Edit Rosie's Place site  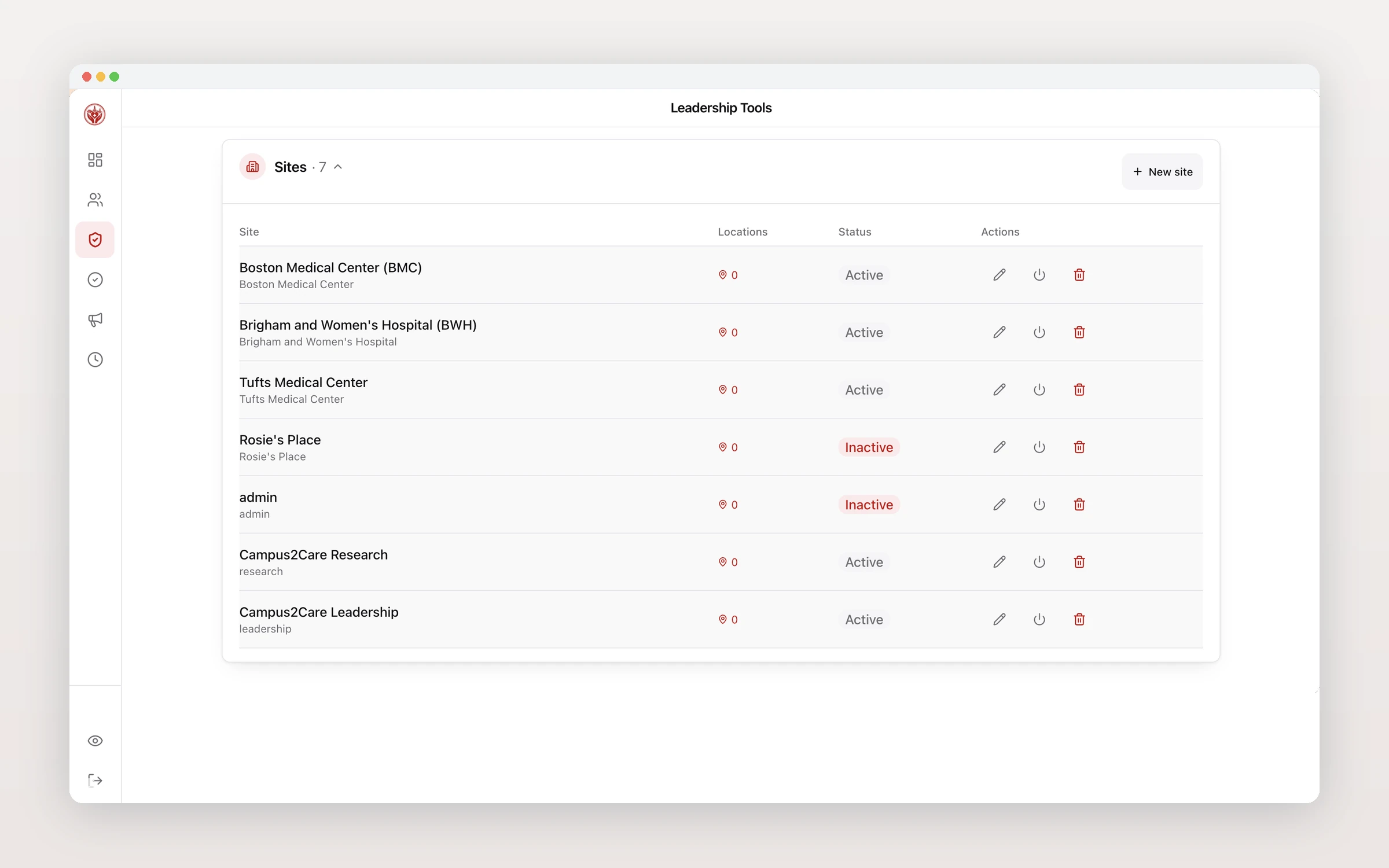coord(1000,447)
